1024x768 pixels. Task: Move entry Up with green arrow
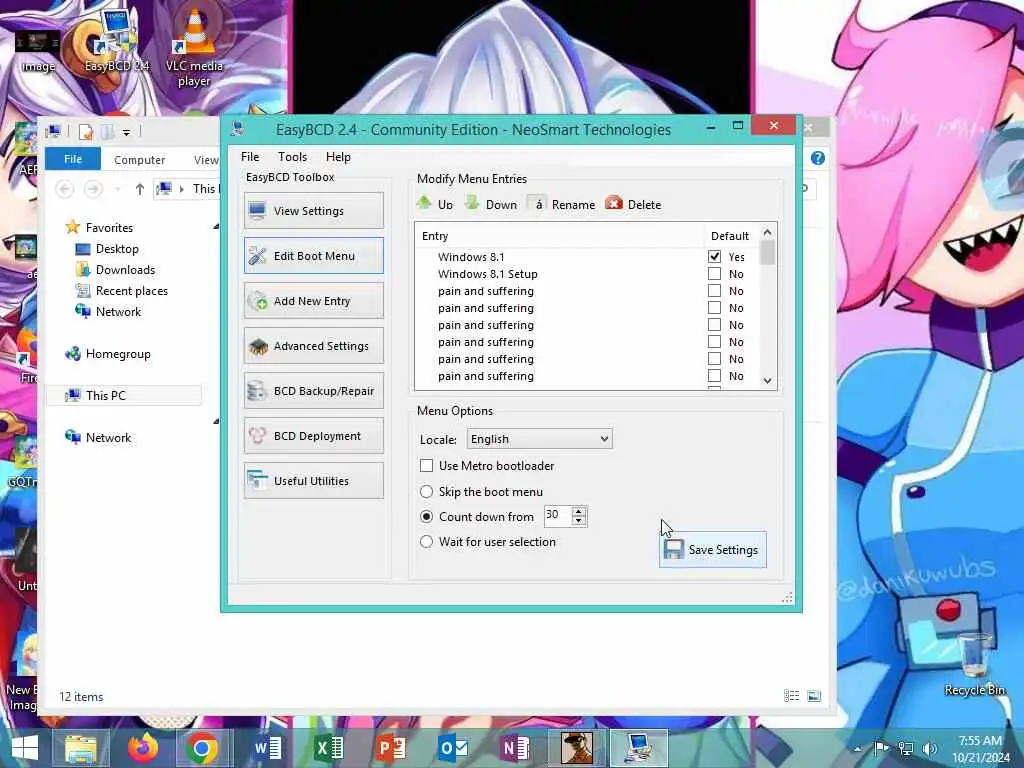pos(435,204)
